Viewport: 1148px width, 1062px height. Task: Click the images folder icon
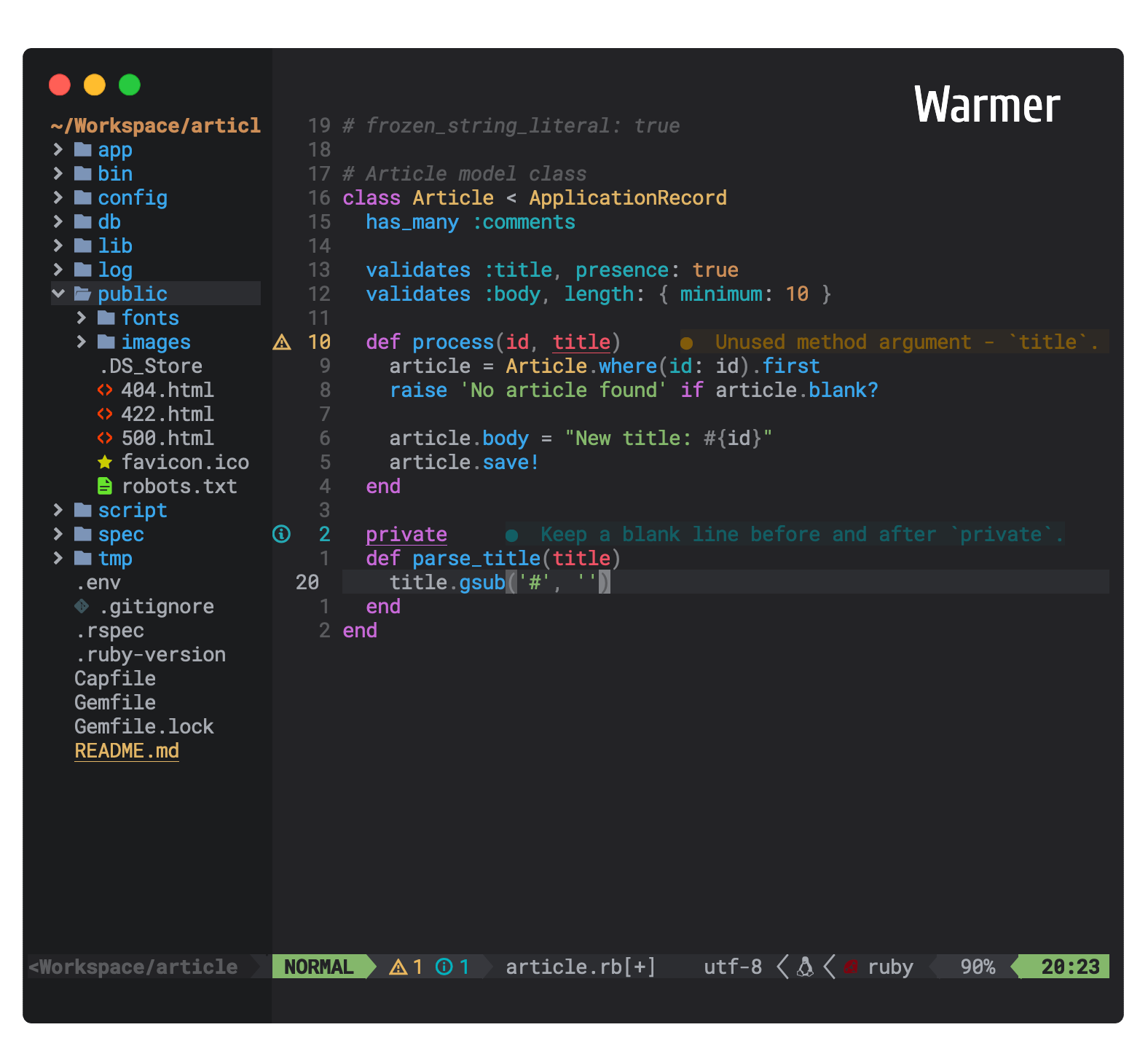(106, 342)
